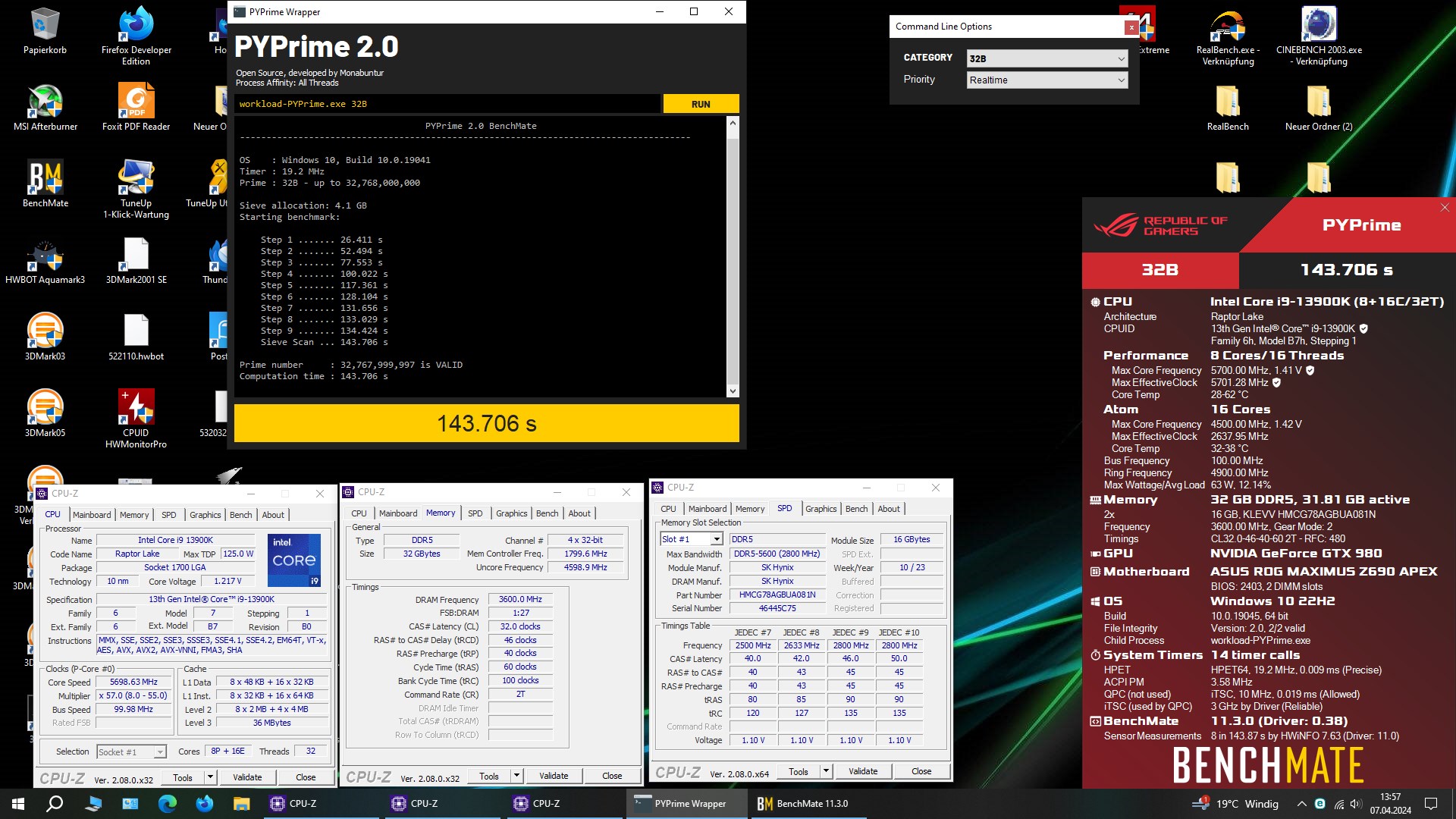Select SPD tab in Memory CPU-Z window

(x=475, y=513)
